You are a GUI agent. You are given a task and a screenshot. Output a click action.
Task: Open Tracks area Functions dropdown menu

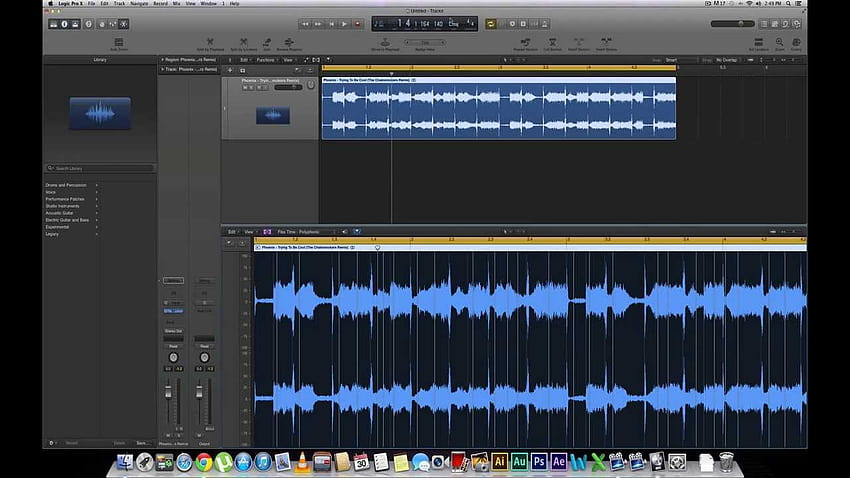click(266, 60)
